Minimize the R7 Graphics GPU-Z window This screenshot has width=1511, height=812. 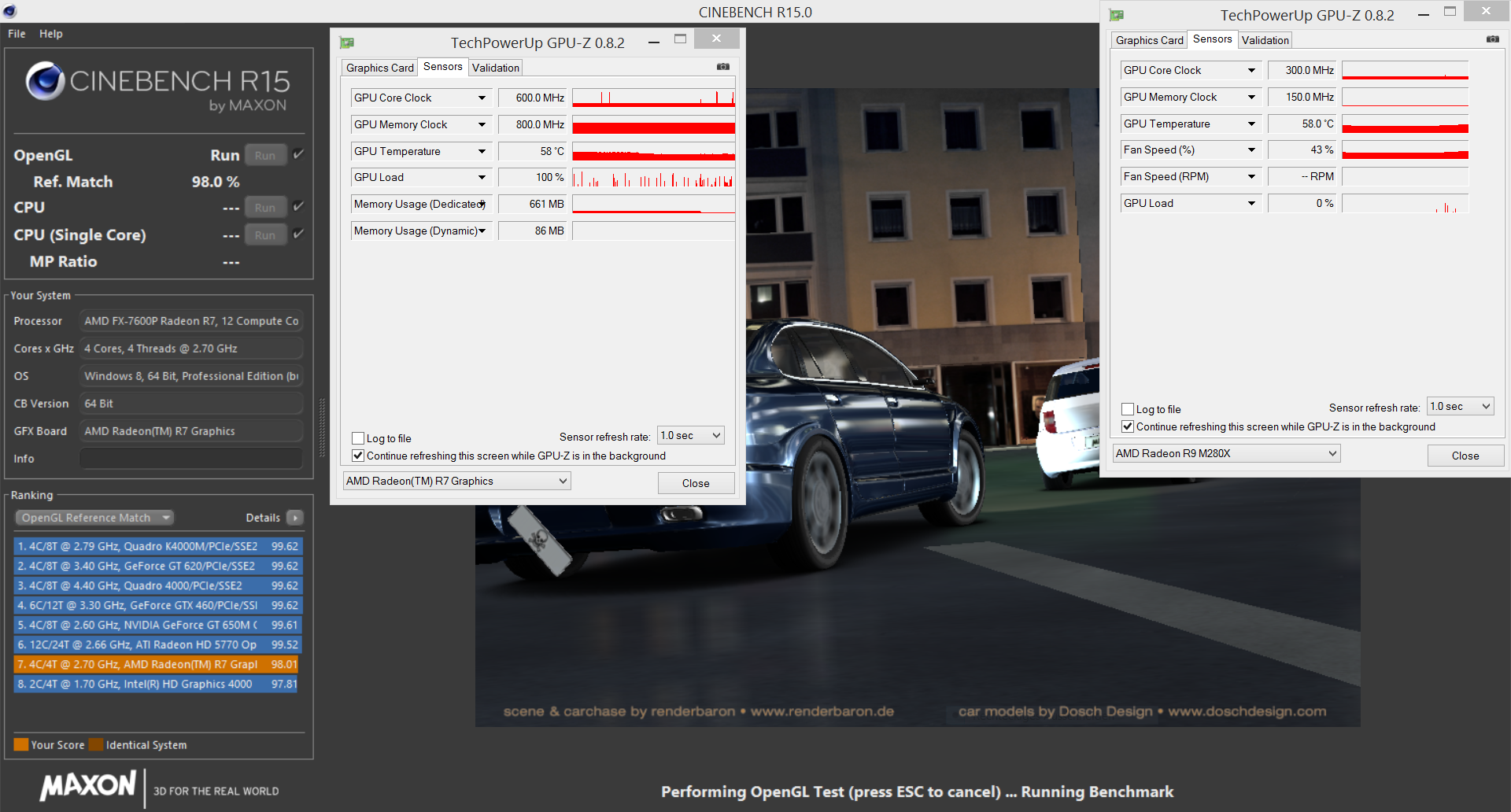click(654, 41)
